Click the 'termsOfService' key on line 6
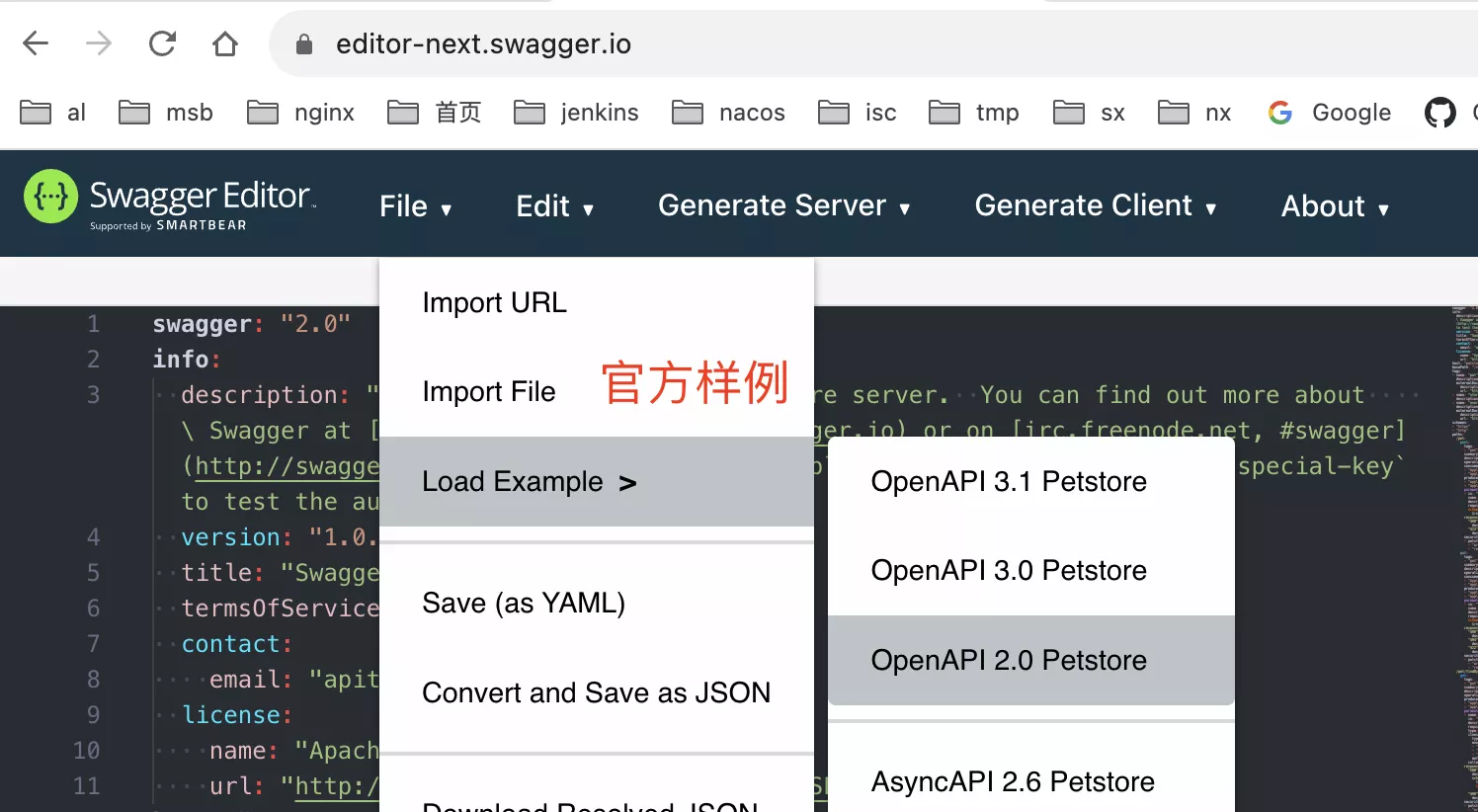This screenshot has height=812, width=1478. tap(281, 609)
